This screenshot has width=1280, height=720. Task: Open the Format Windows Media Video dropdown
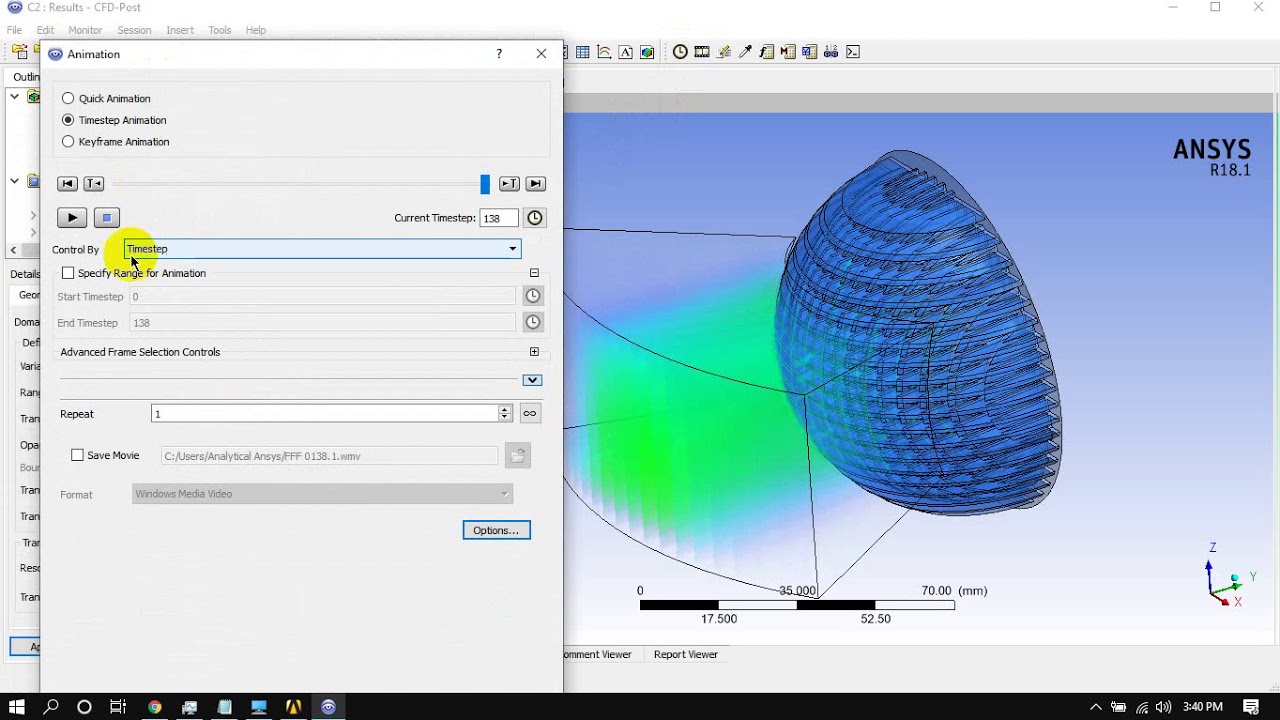coord(322,494)
